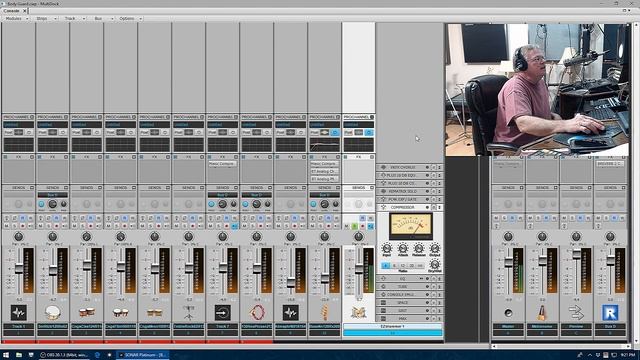
Task: Click the Edge browser taskbar icon
Action: 97,355
